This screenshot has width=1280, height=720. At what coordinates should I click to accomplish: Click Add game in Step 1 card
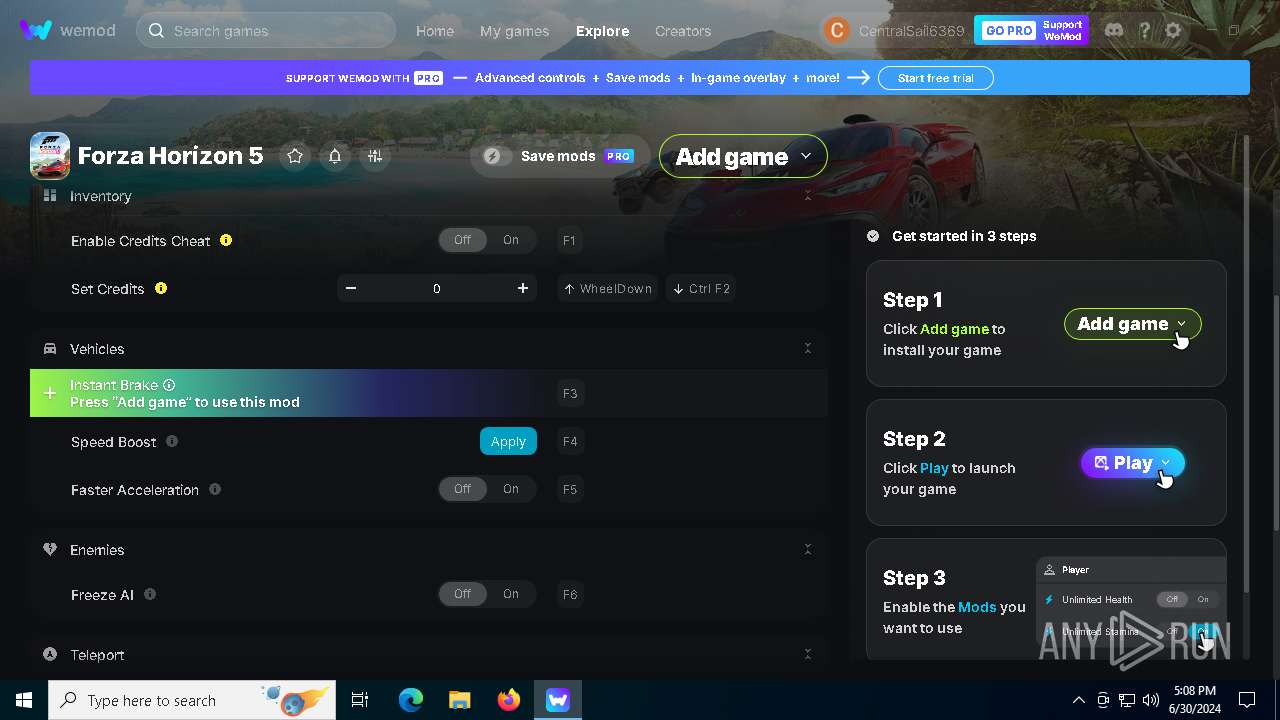click(x=1132, y=324)
